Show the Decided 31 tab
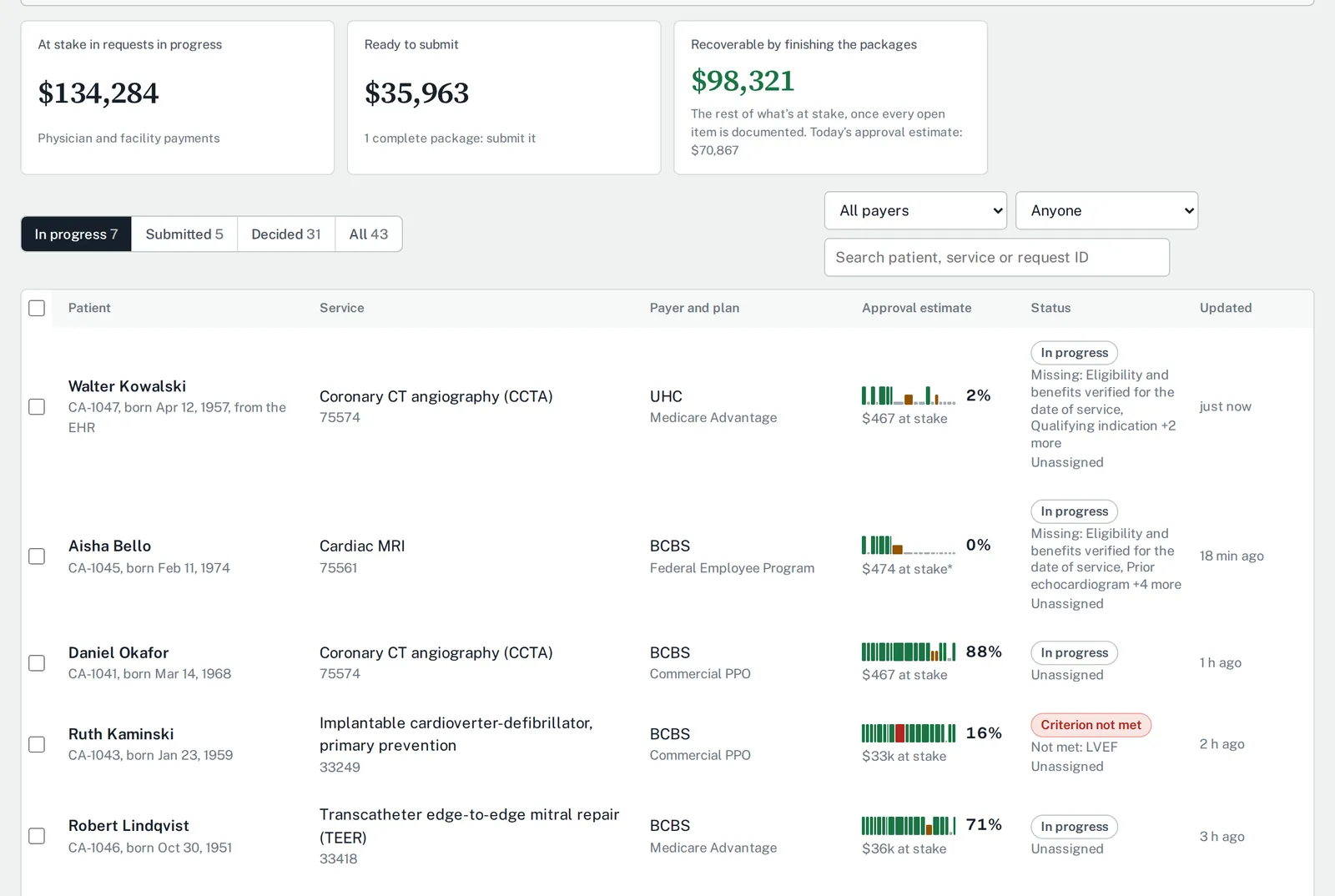The height and width of the screenshot is (896, 1335). (286, 234)
